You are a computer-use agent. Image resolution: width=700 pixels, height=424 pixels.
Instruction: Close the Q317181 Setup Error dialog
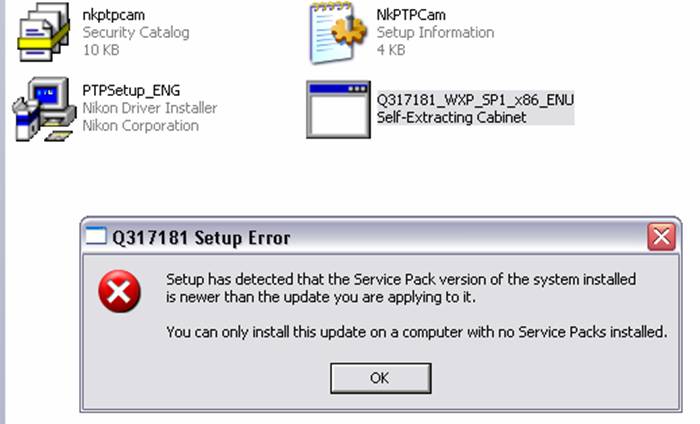pyautogui.click(x=661, y=237)
